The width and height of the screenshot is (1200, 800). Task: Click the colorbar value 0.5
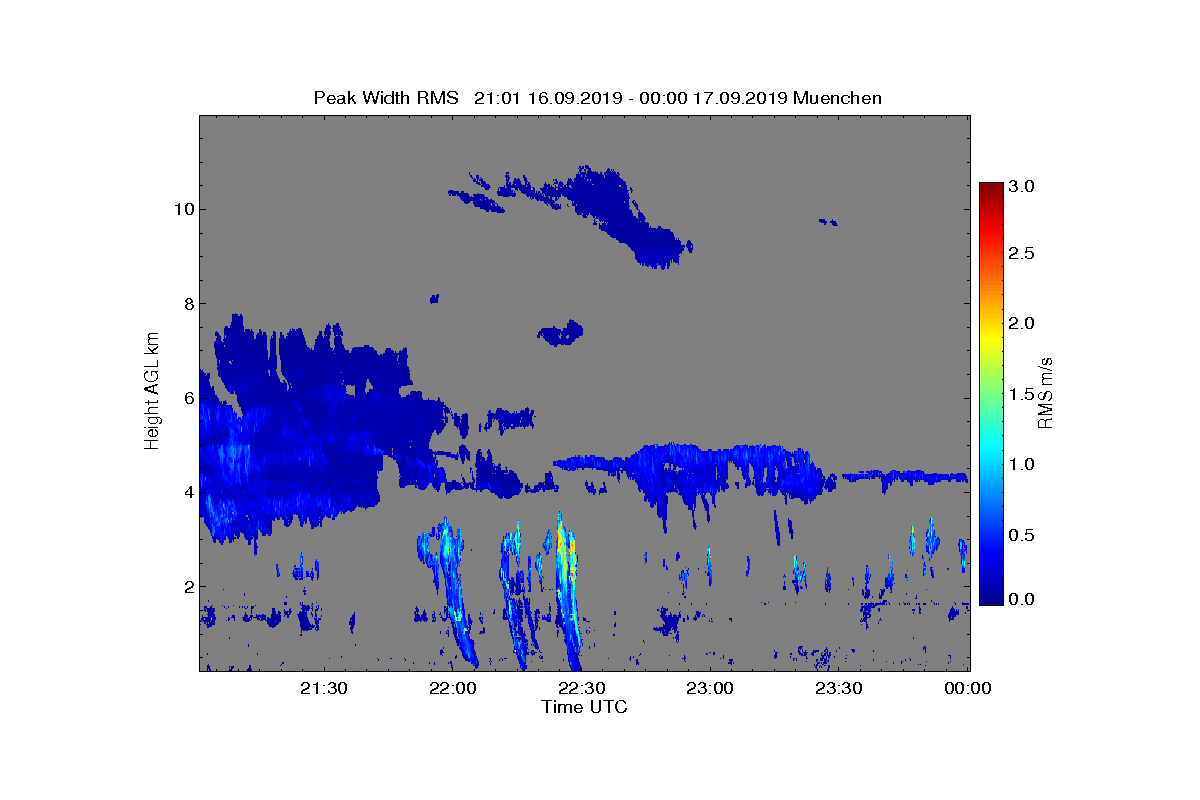(1021, 535)
